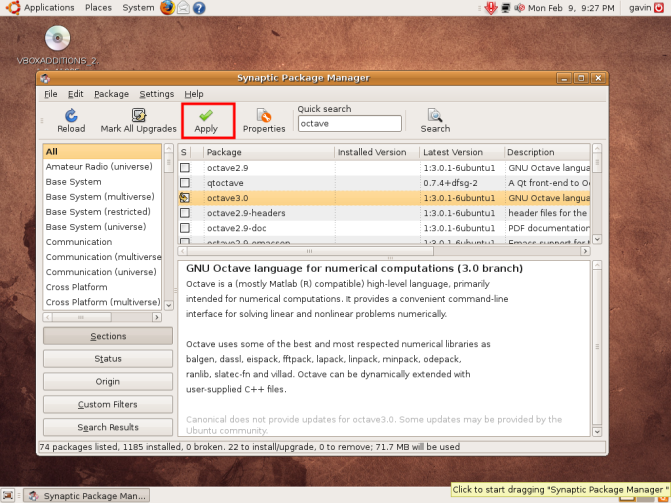
Task: Sort by the S status column header
Action: pyautogui.click(x=184, y=152)
